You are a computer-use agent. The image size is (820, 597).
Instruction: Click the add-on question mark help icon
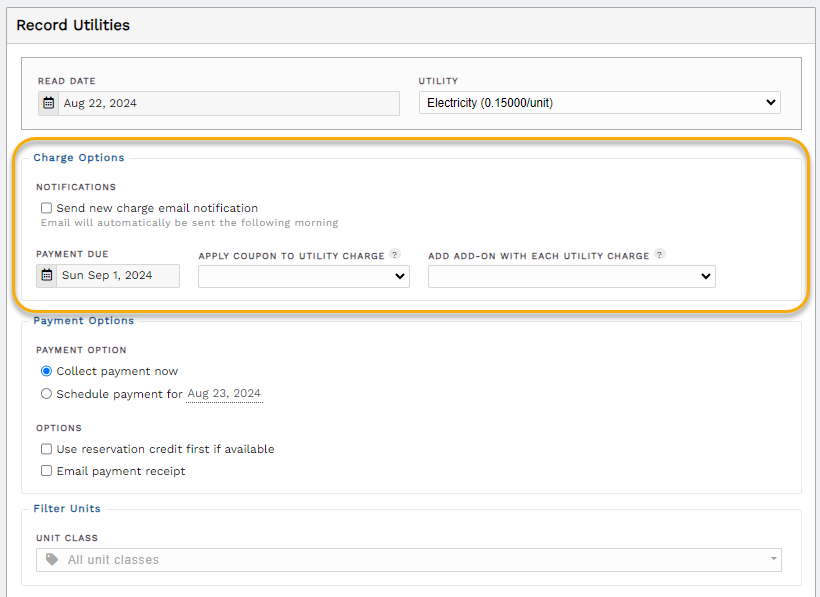(x=659, y=255)
